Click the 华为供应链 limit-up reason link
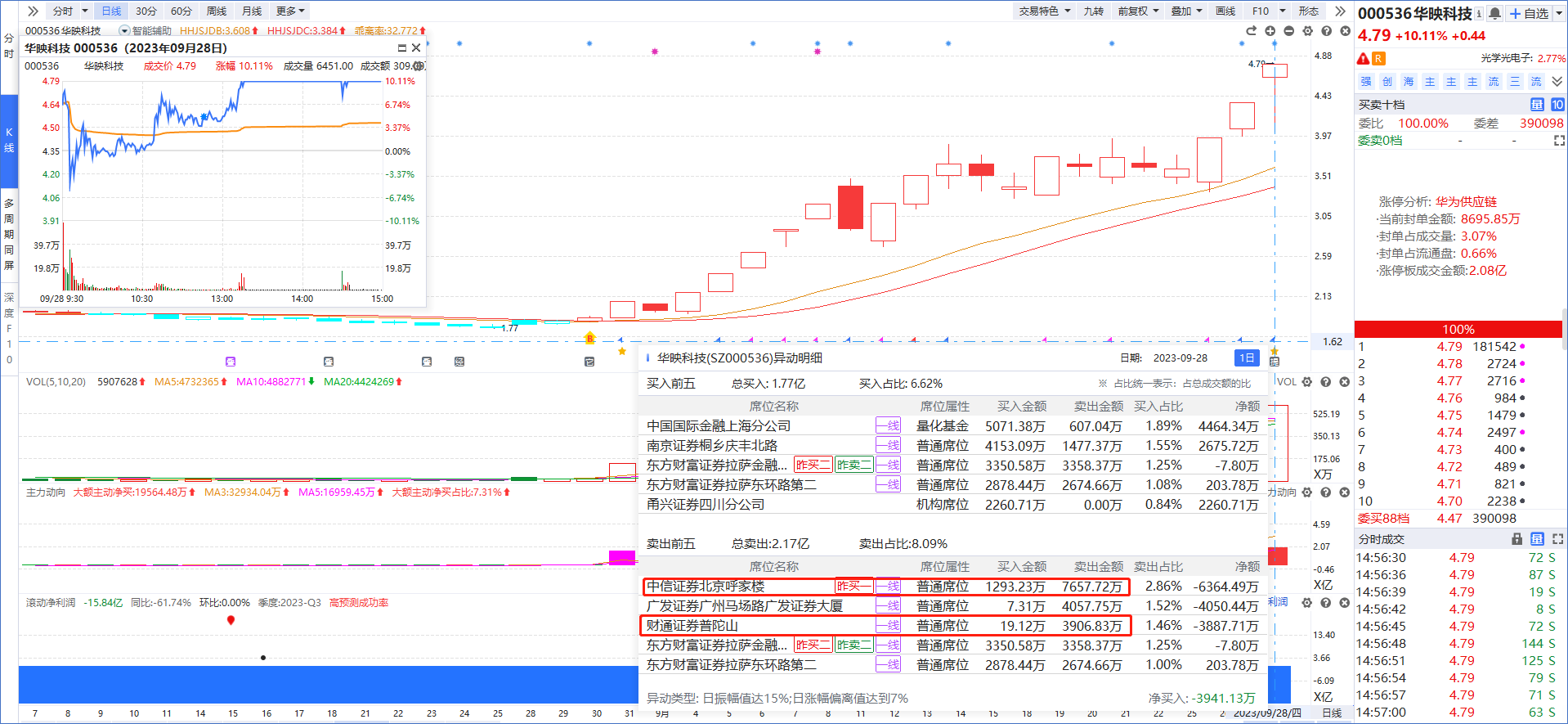1568x724 pixels. click(x=1466, y=201)
